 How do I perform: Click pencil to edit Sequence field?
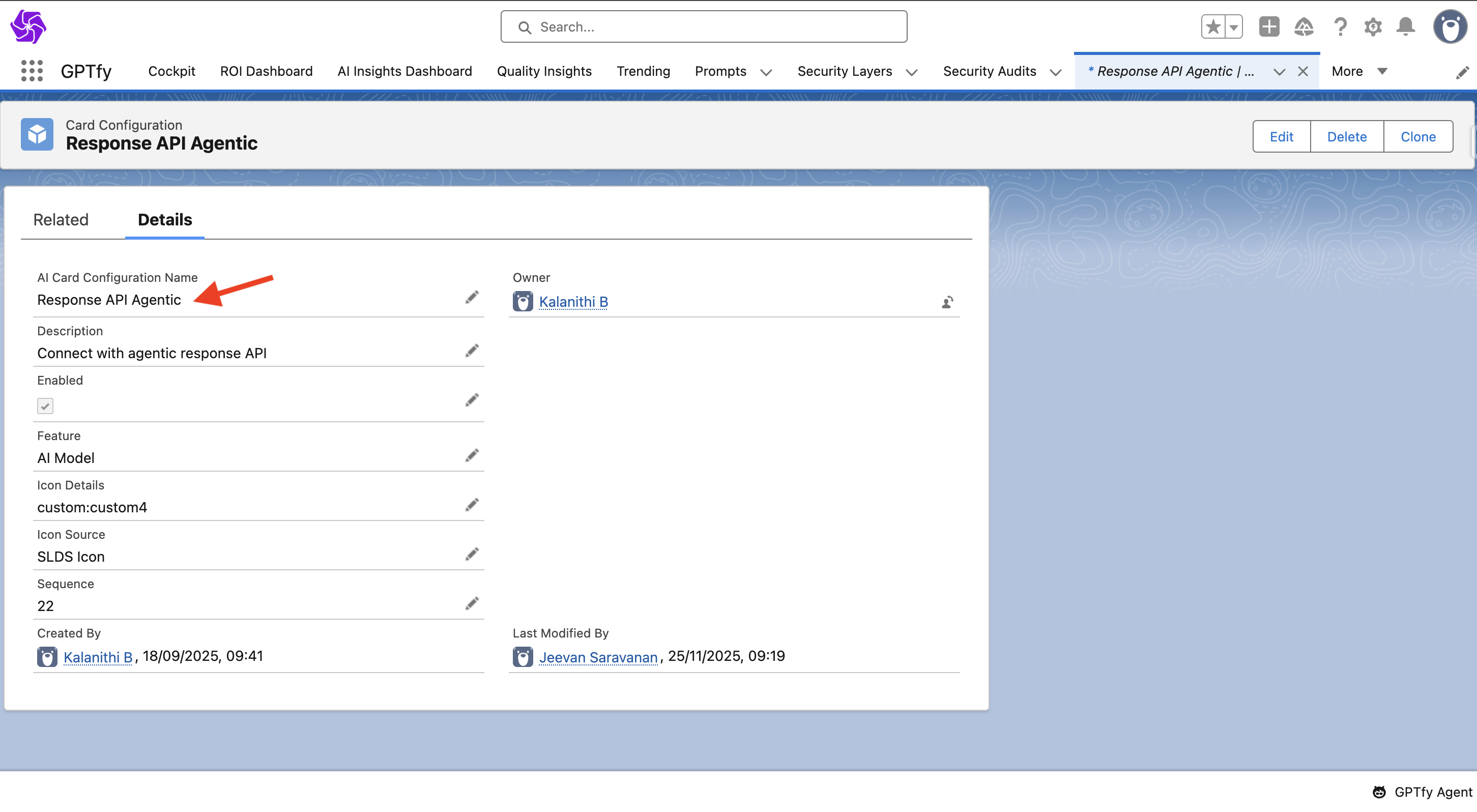pyautogui.click(x=472, y=604)
